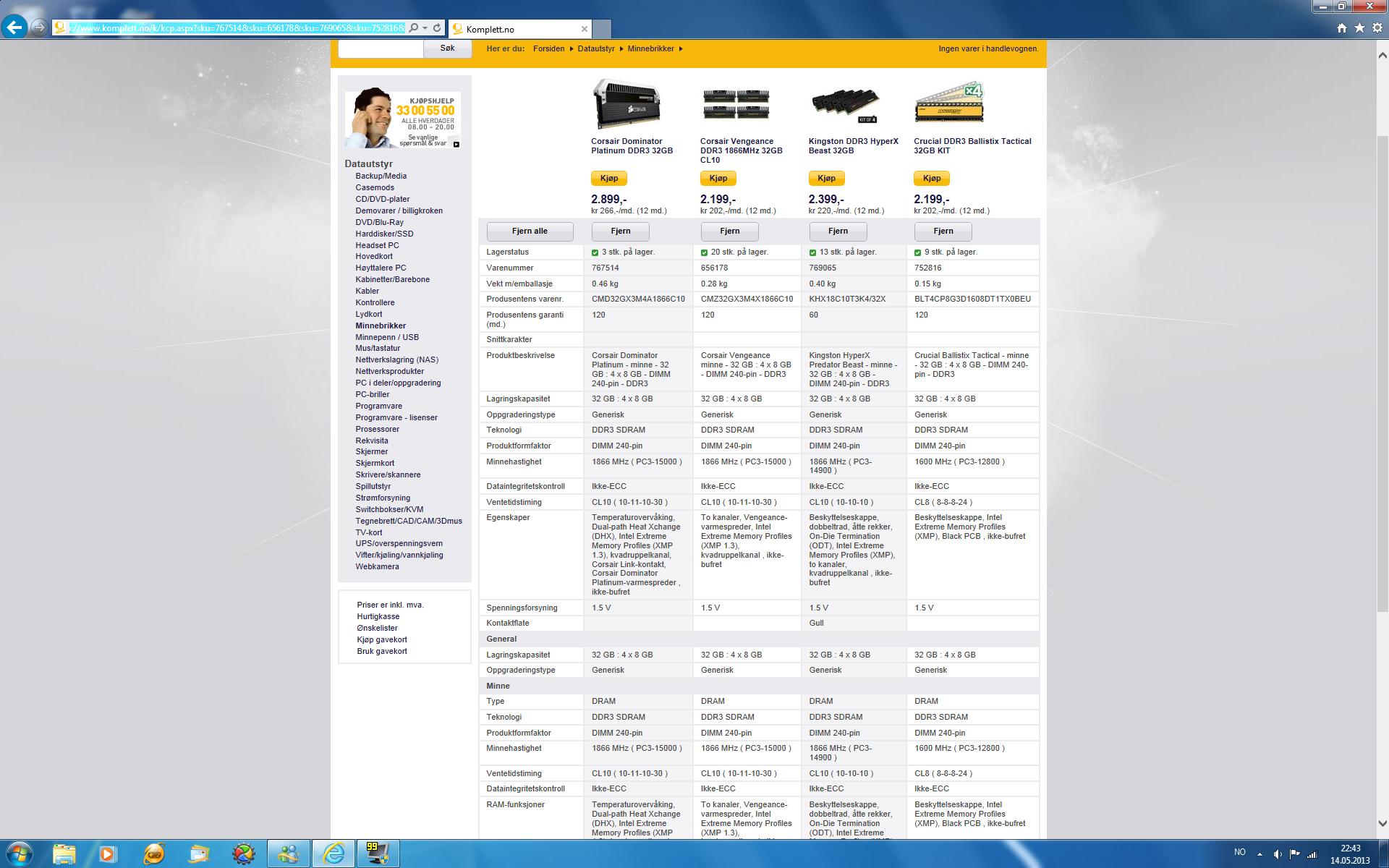
Task: Click the volume speaker tray icon
Action: click(1278, 854)
